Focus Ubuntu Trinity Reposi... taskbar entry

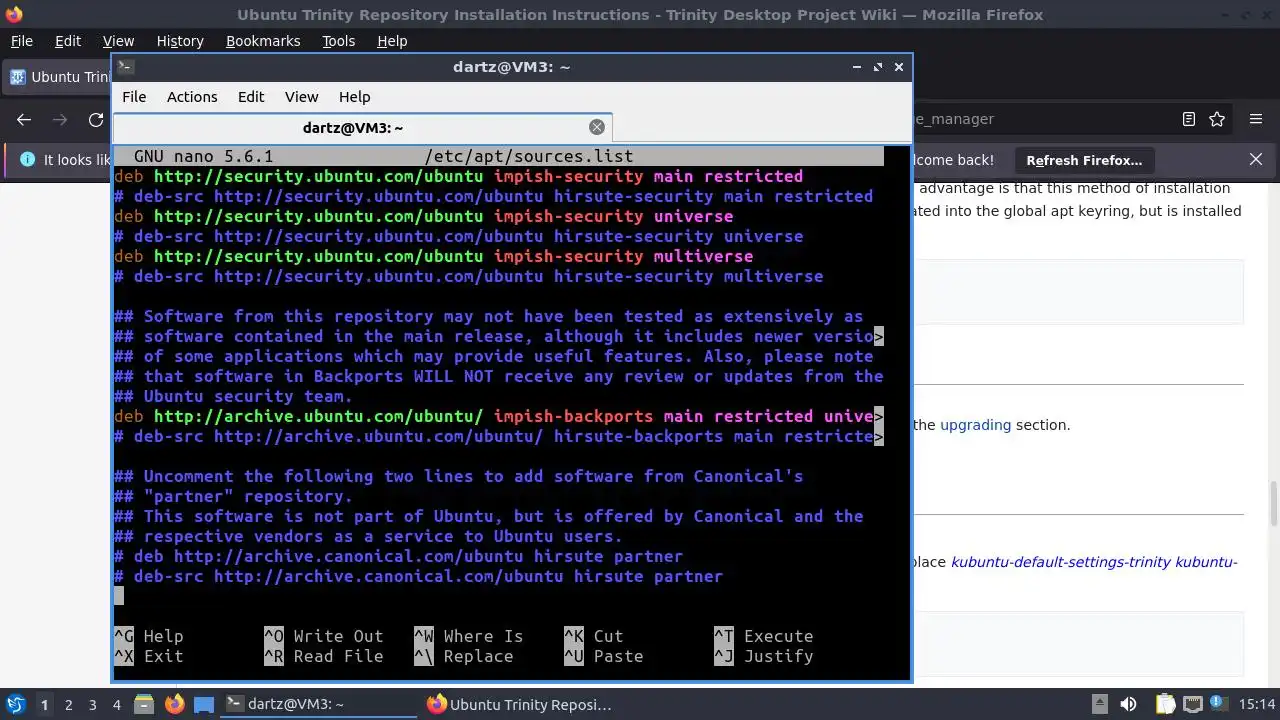click(x=520, y=704)
